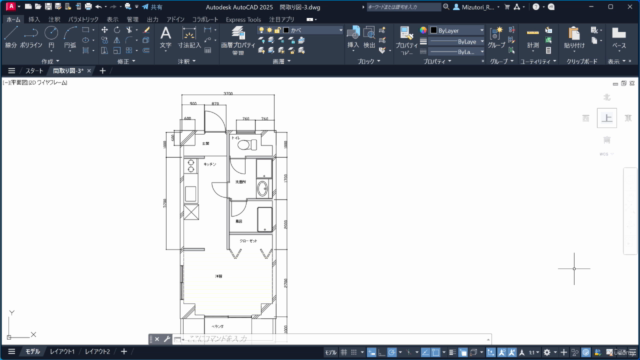Click the Mizutori_R account button
Image resolution: width=640 pixels, height=360 pixels.
point(476,7)
